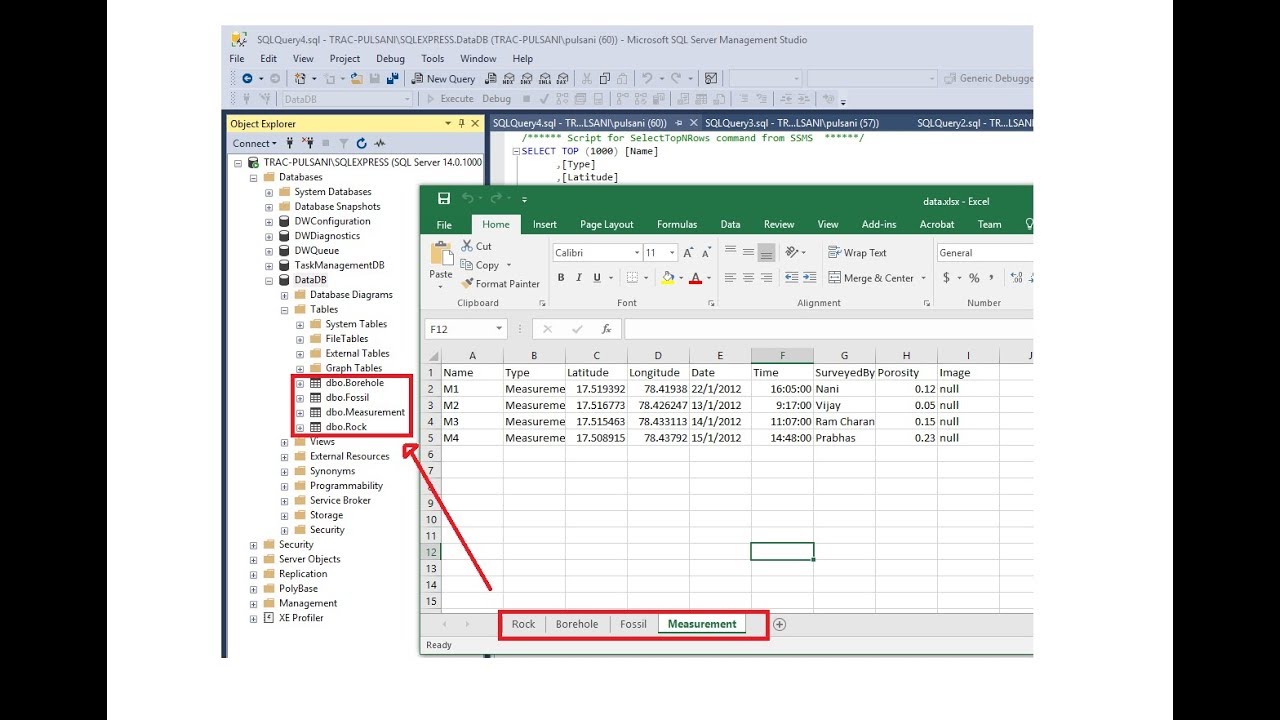Click the Excel formula bar input
The width and height of the screenshot is (1280, 720).
pyautogui.click(x=828, y=329)
